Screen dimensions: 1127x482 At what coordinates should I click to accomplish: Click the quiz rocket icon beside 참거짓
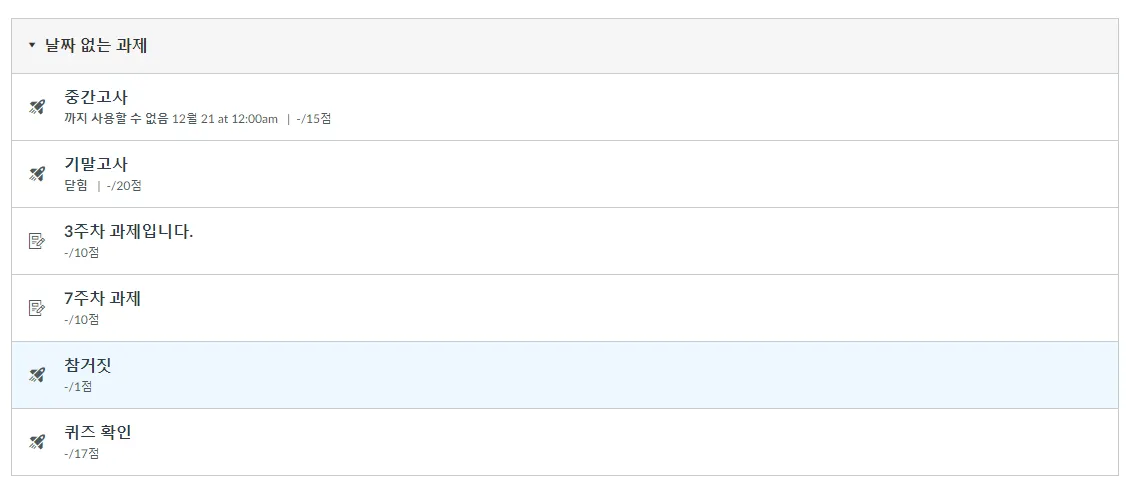coord(37,375)
